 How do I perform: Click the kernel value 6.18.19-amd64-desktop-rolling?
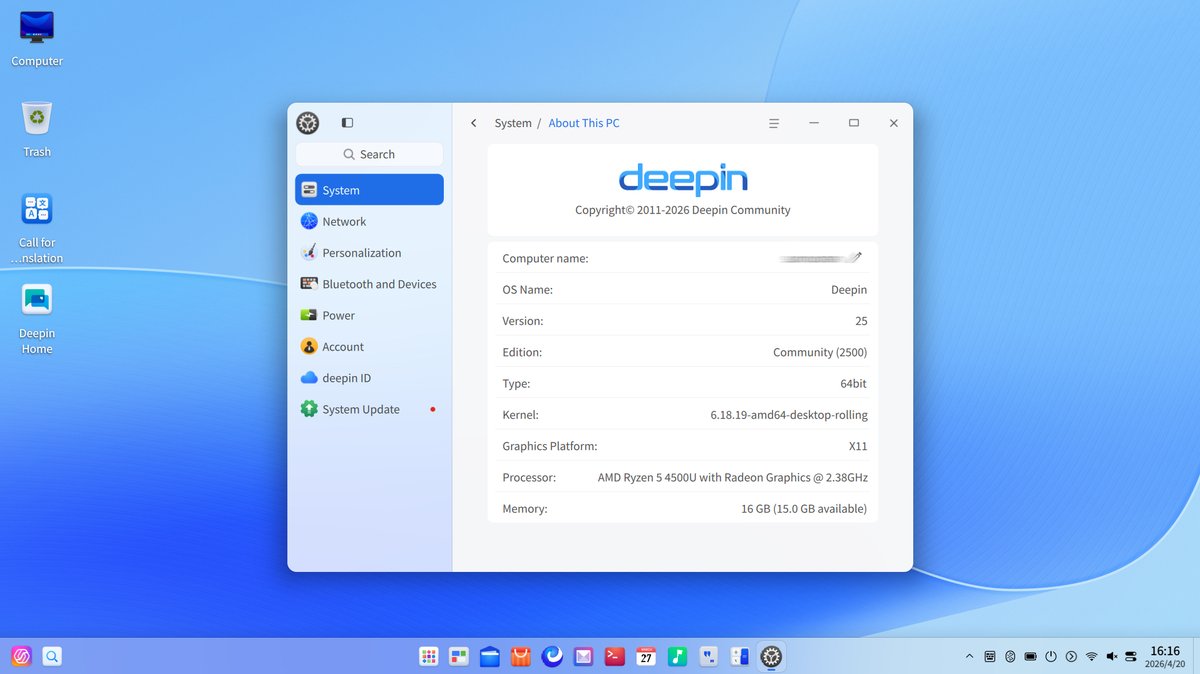(x=789, y=415)
